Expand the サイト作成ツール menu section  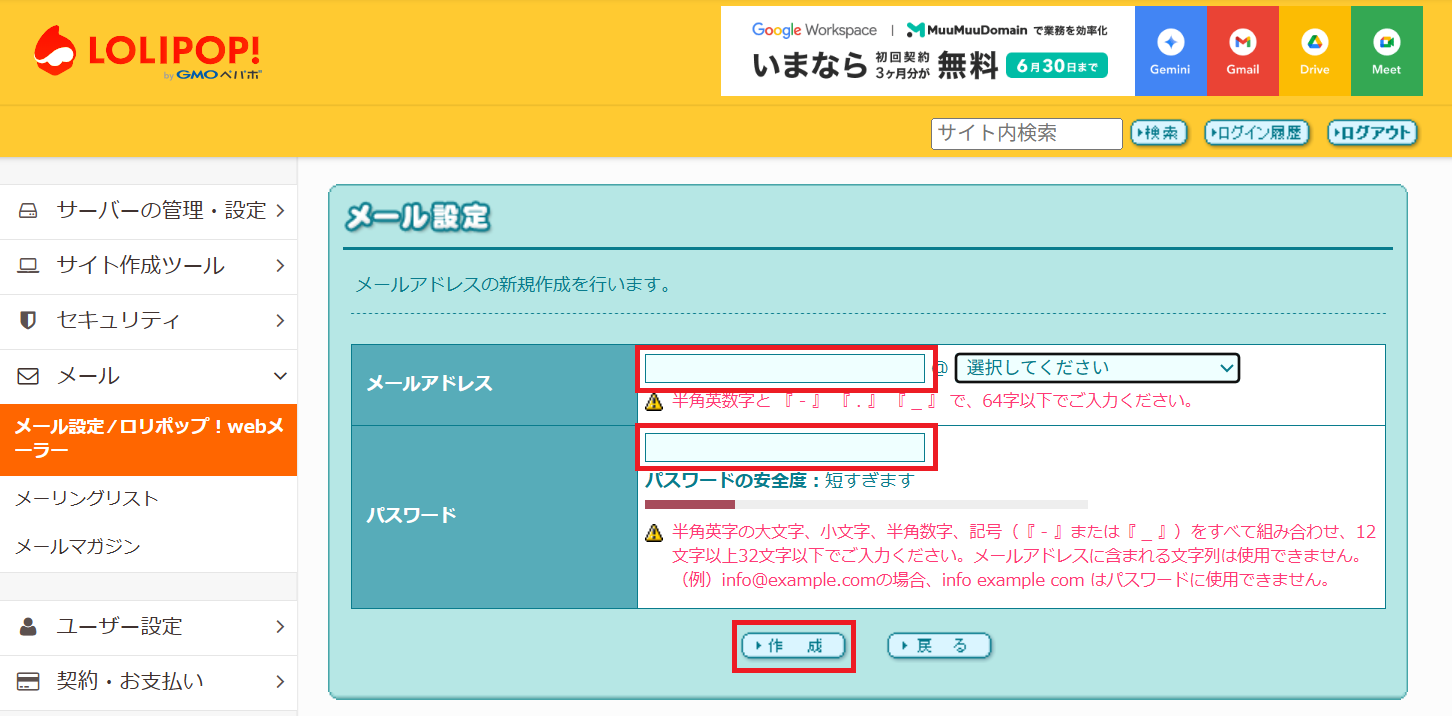[x=148, y=266]
